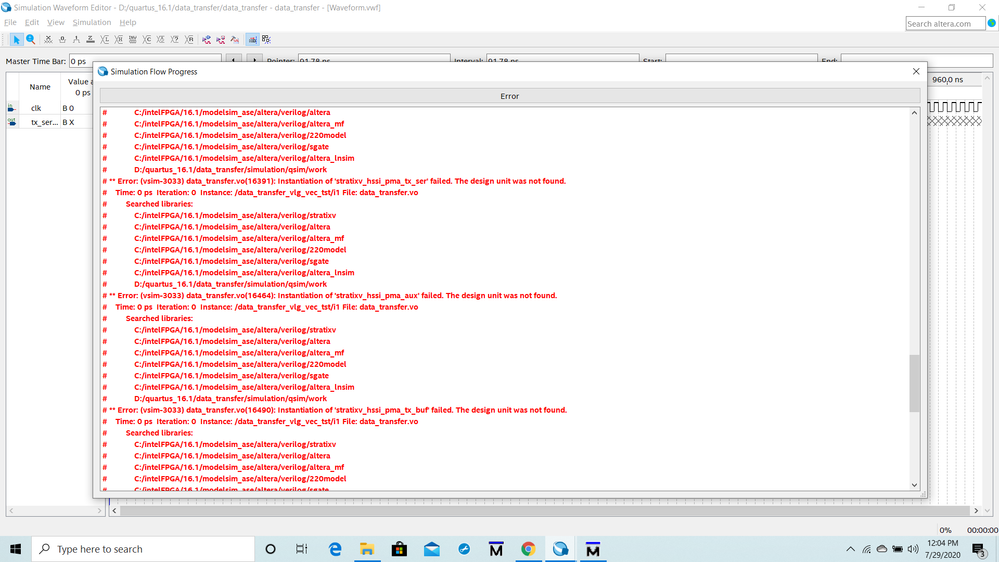The image size is (999, 562).
Task: Click the 0% progress status text
Action: tap(945, 530)
